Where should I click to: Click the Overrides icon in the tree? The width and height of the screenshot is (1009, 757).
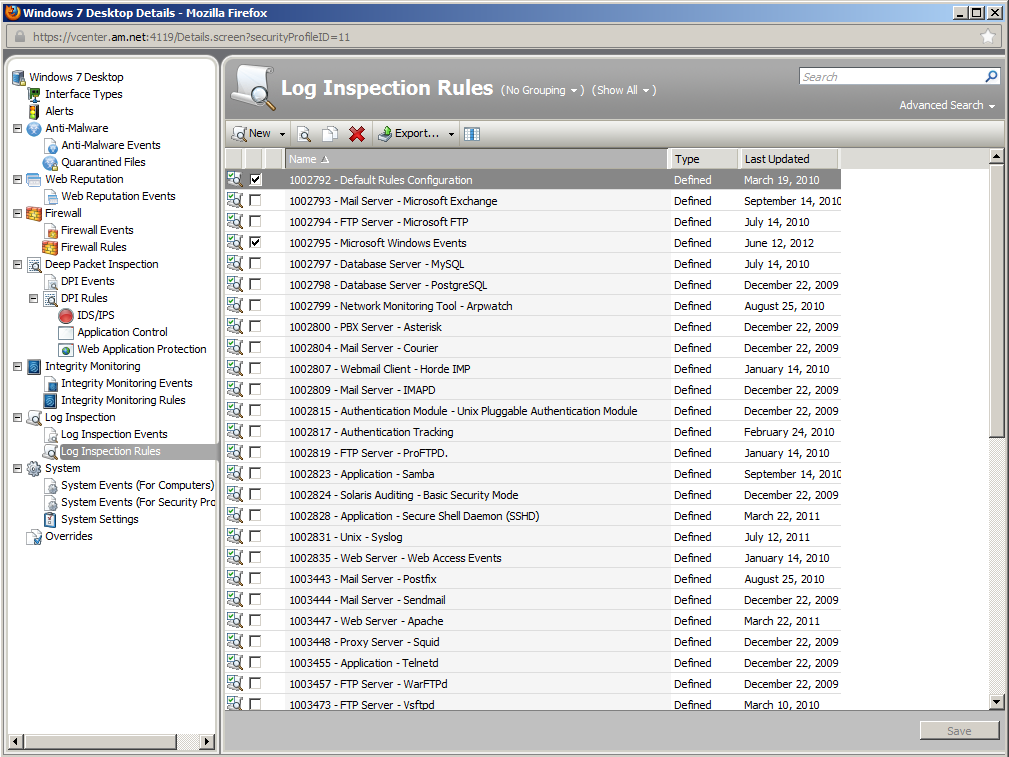point(34,537)
